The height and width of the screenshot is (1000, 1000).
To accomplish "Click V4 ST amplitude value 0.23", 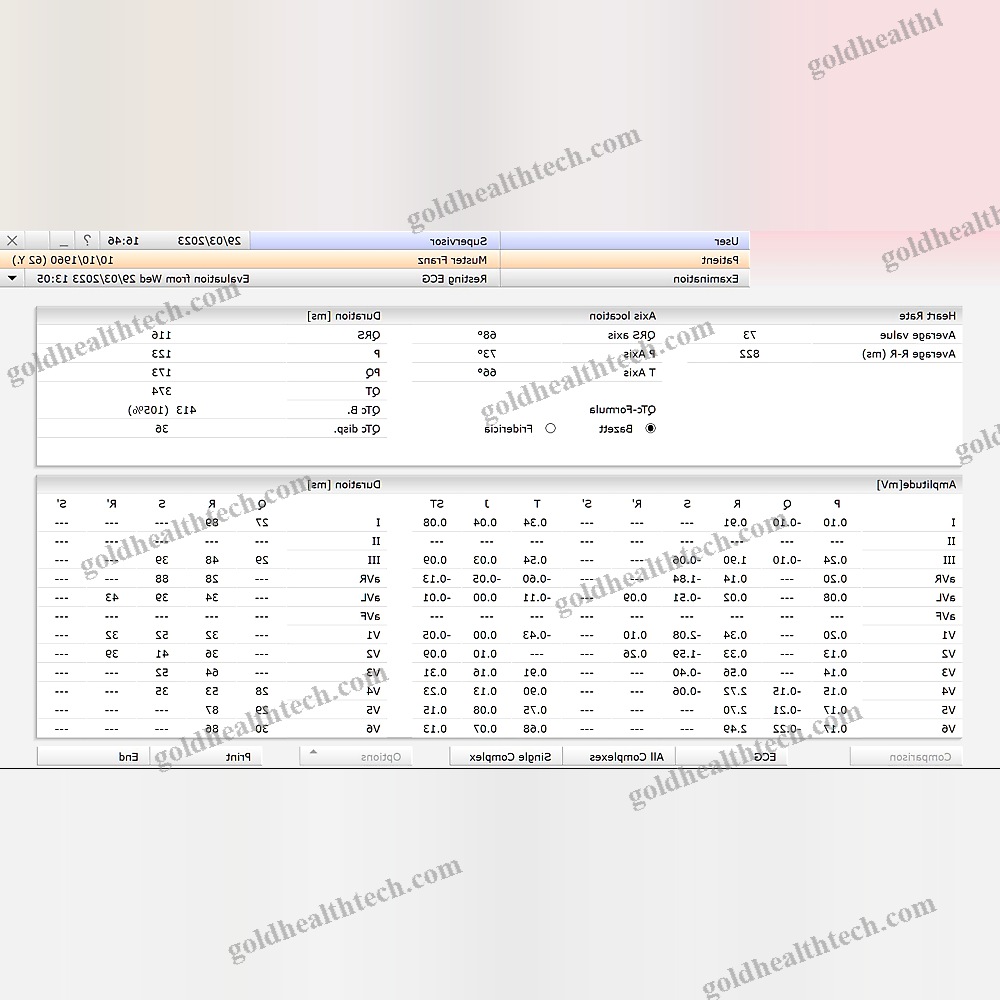I will pyautogui.click(x=435, y=691).
